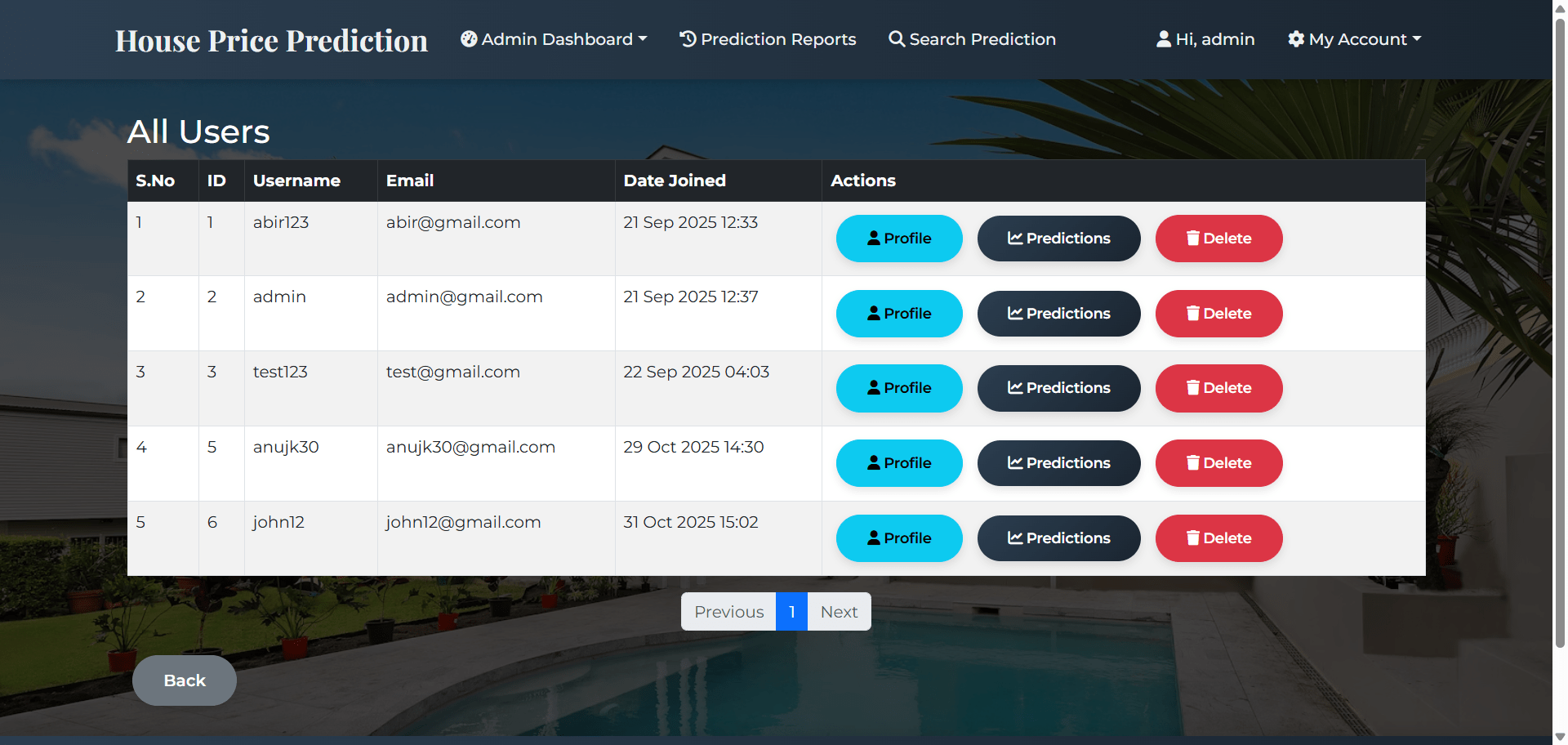Click the person icon on admin's Profile button

coord(873,313)
